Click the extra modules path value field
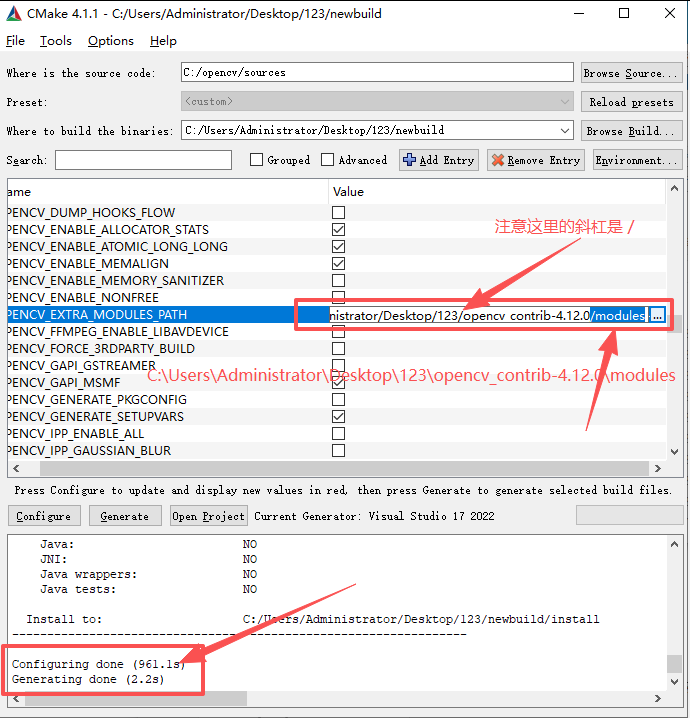Screen dimensions: 690x718 488,315
